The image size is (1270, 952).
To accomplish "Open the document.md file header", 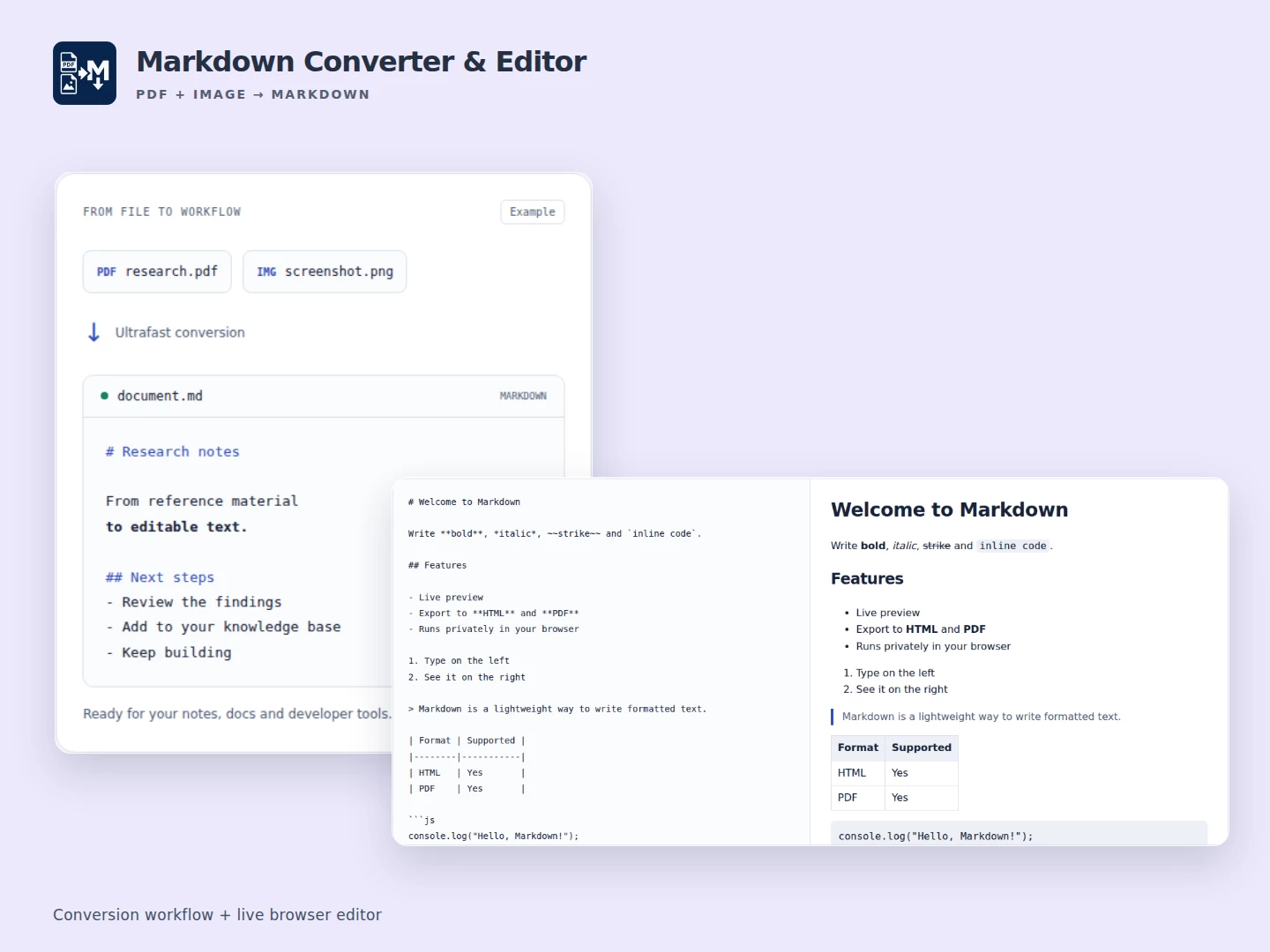I will [324, 396].
